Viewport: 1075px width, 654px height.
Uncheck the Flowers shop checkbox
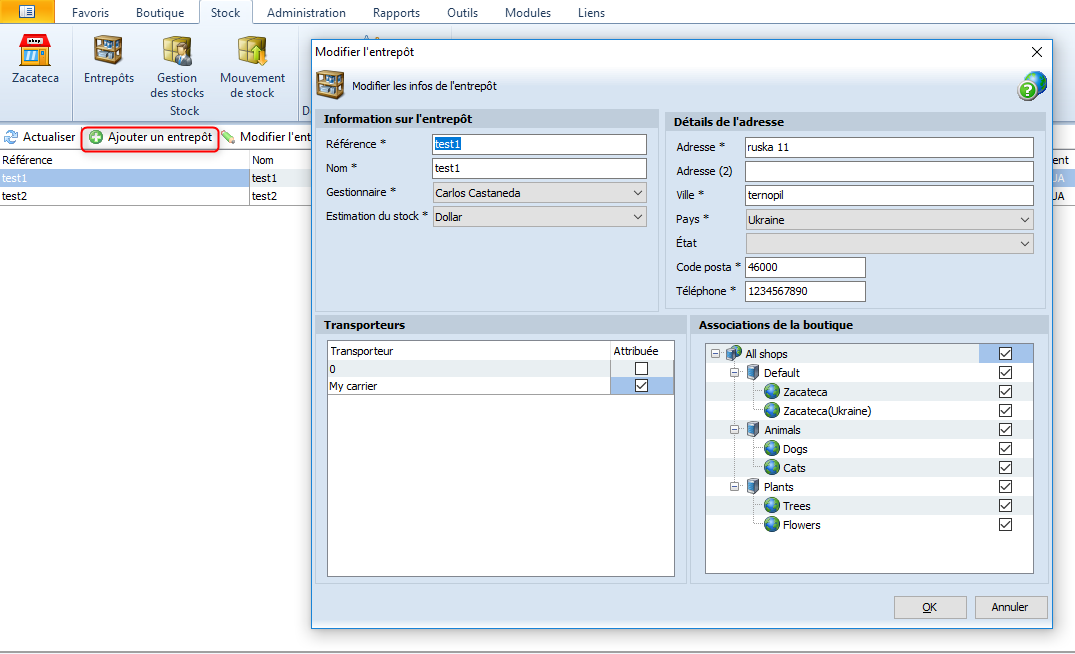point(1005,524)
